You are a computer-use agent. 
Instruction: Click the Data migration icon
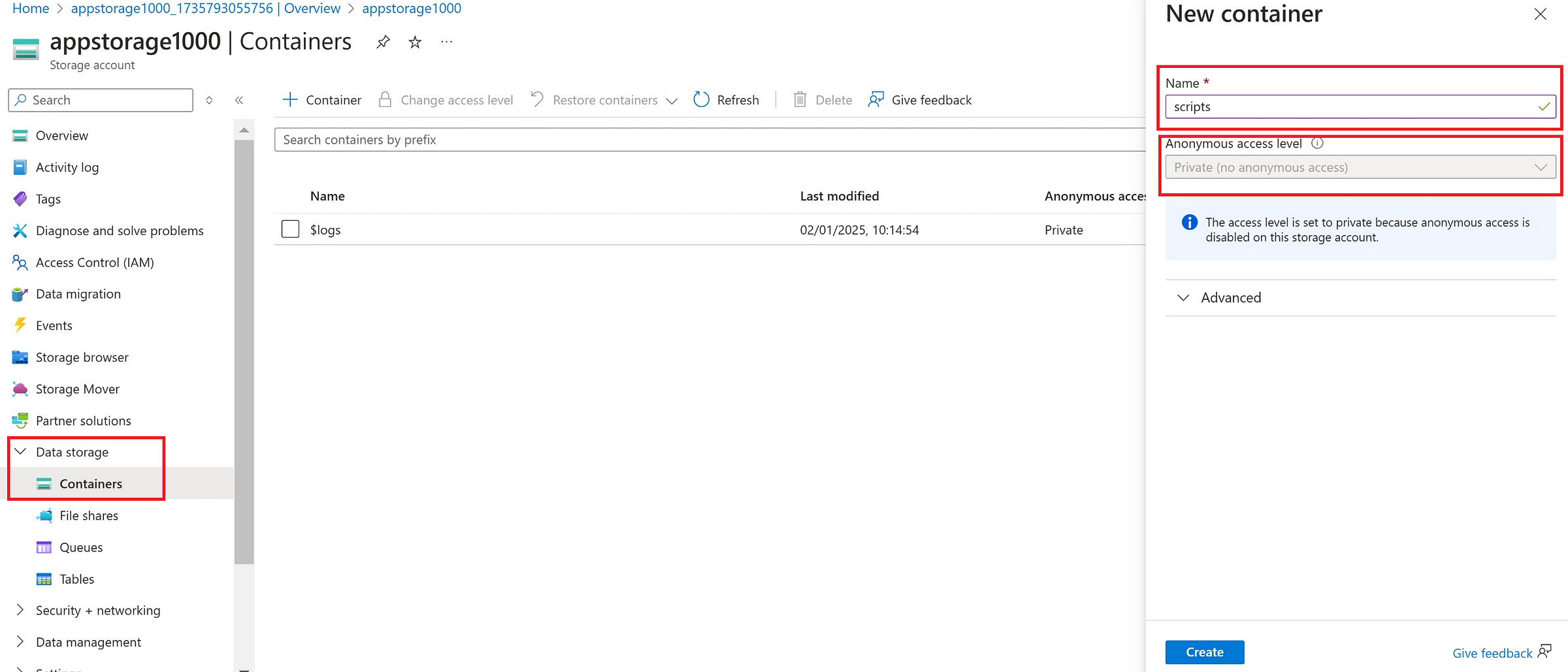click(20, 294)
